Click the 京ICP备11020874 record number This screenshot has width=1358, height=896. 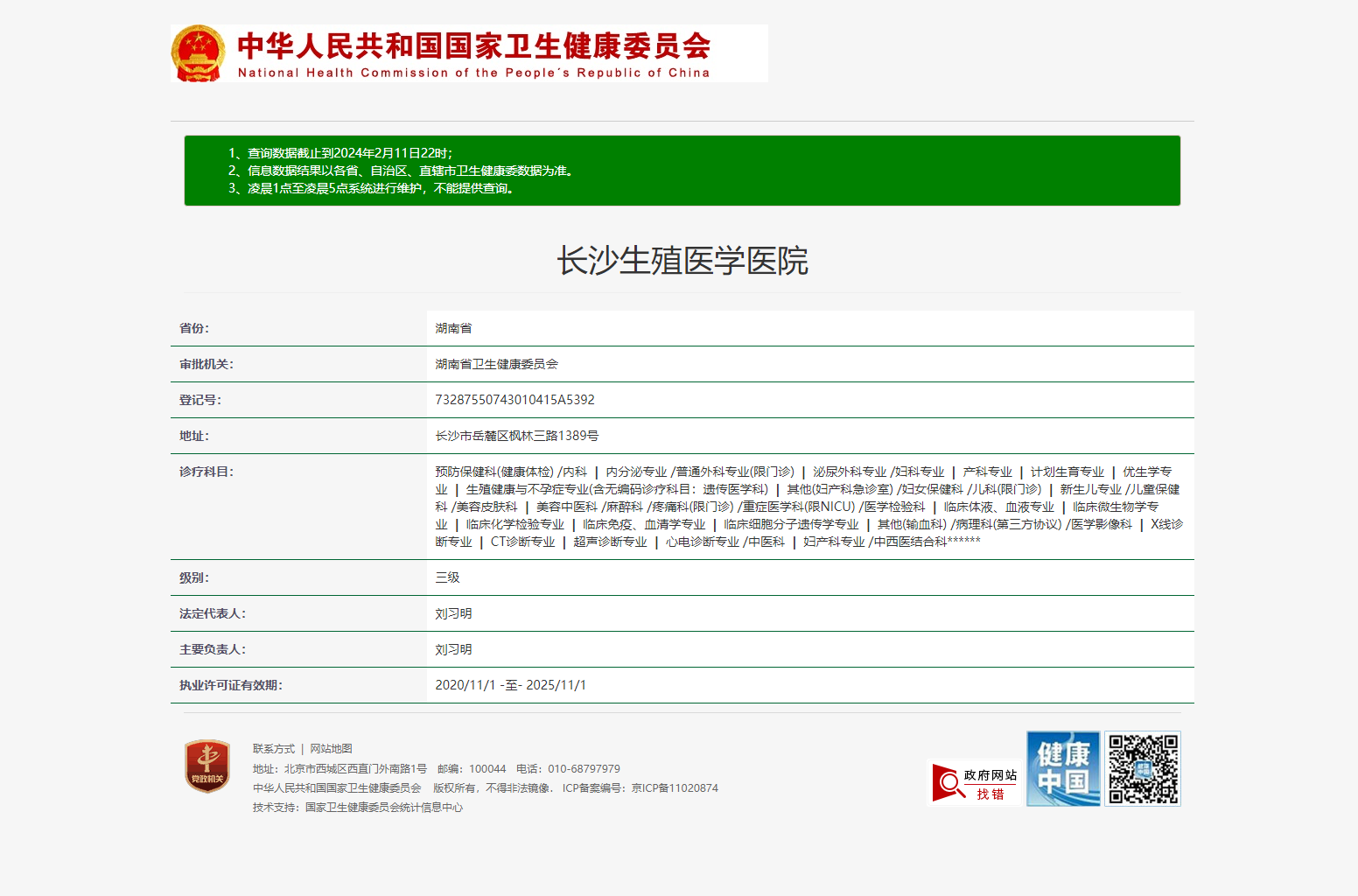[675, 788]
